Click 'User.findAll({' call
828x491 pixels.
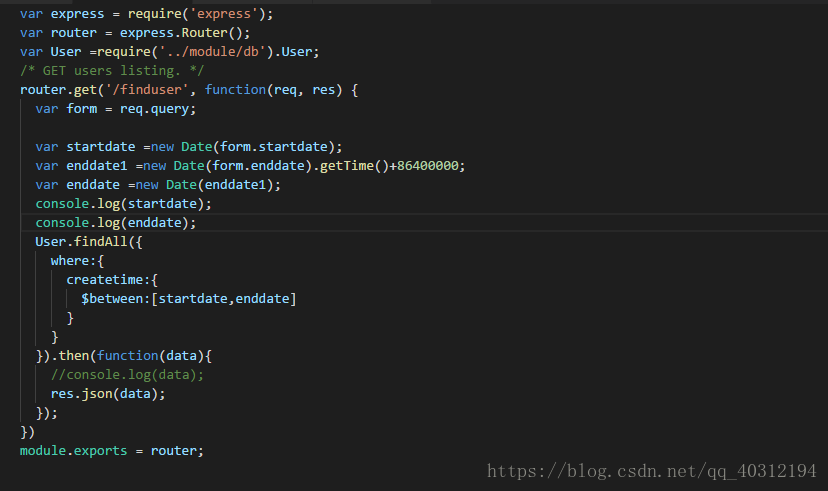(x=89, y=242)
